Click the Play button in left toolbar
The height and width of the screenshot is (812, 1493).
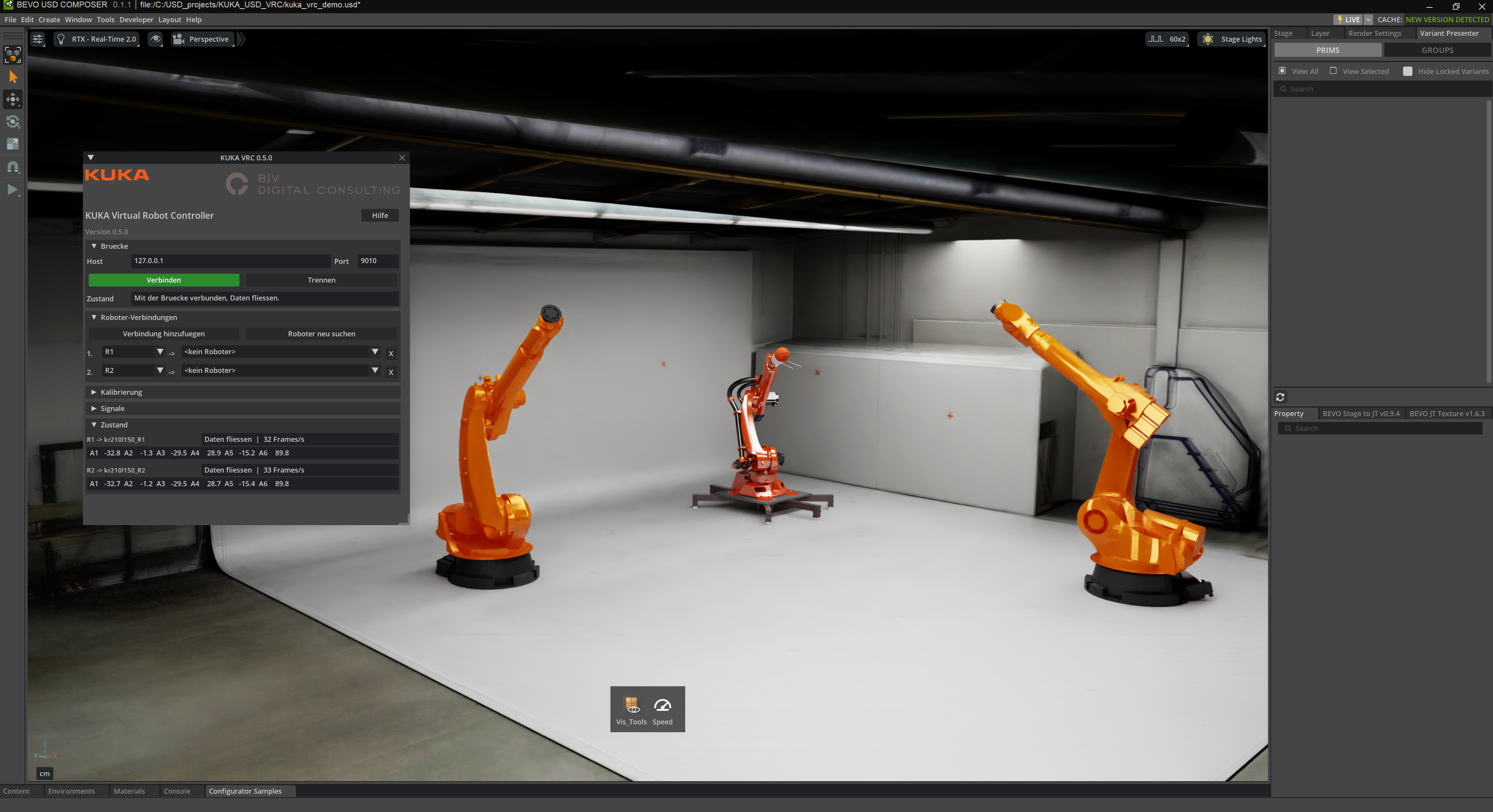[x=13, y=190]
